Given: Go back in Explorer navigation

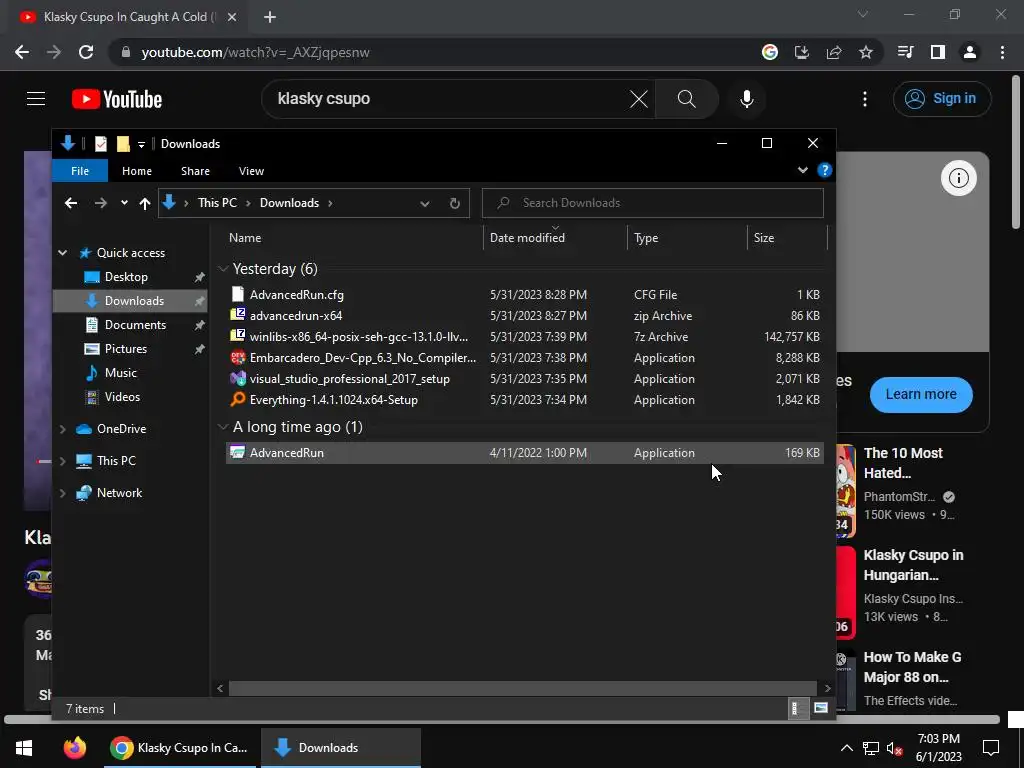Looking at the screenshot, I should 71,203.
